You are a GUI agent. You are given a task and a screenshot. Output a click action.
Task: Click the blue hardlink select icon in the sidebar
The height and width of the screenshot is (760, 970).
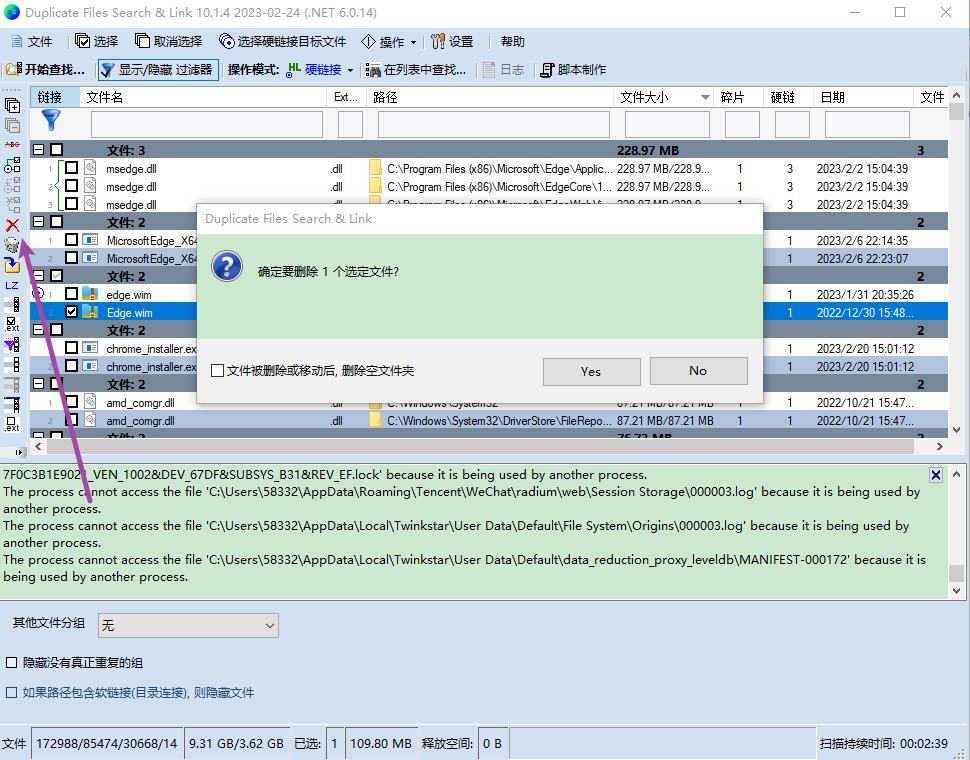tap(12, 165)
